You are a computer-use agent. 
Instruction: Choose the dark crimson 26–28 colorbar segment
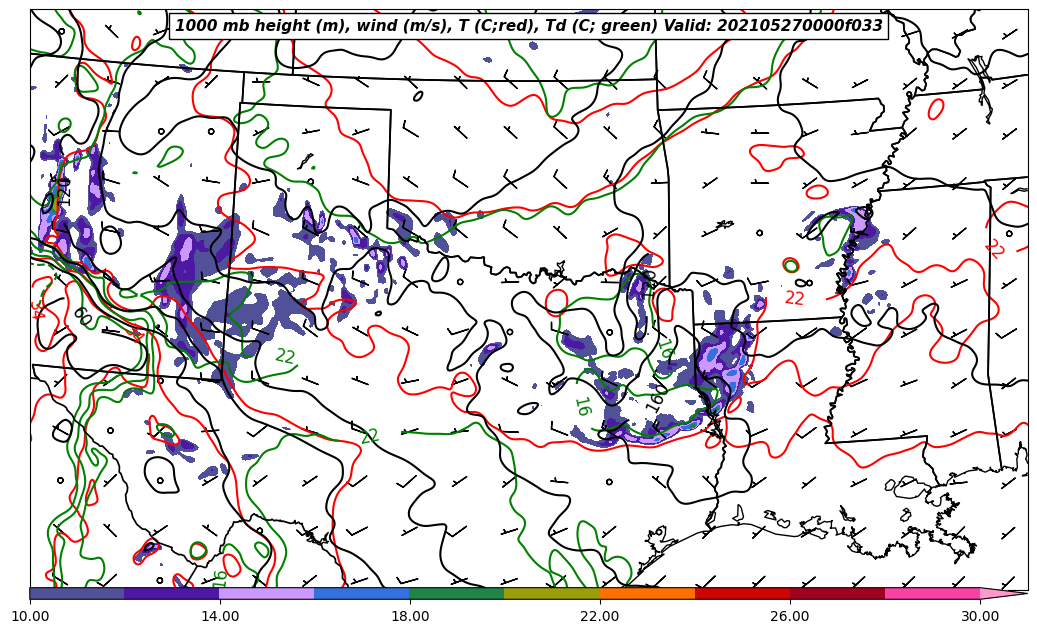[837, 593]
